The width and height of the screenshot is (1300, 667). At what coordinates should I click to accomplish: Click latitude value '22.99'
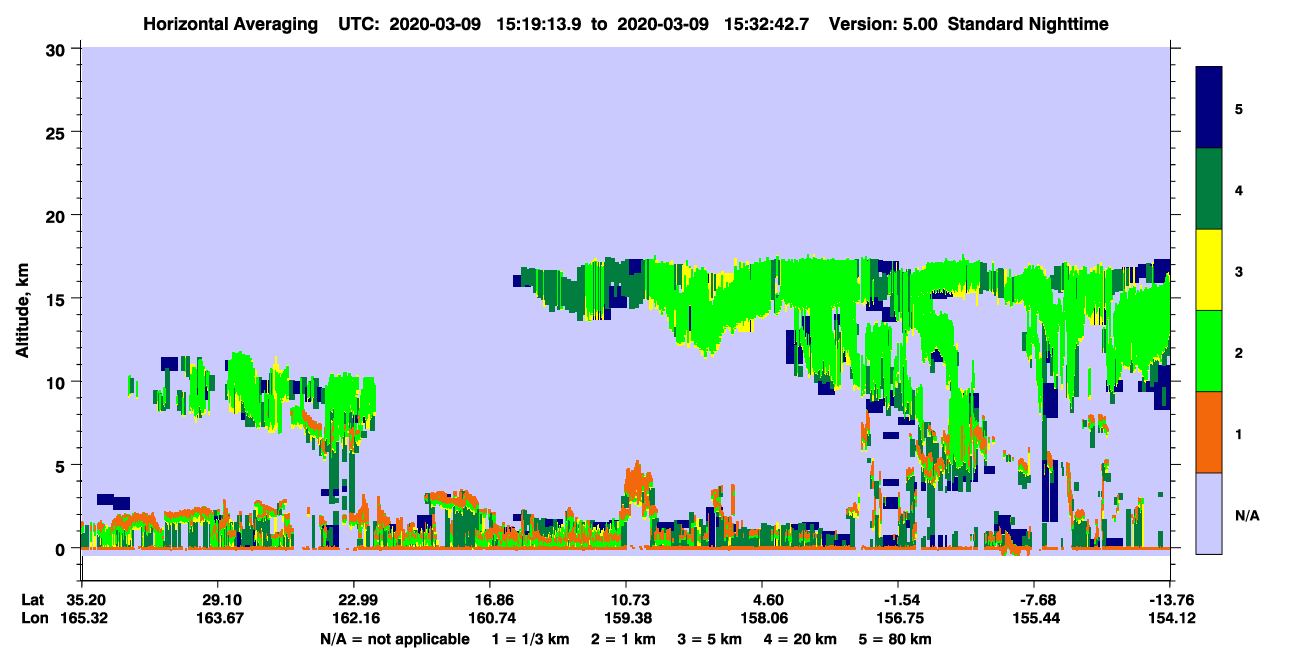click(x=354, y=600)
